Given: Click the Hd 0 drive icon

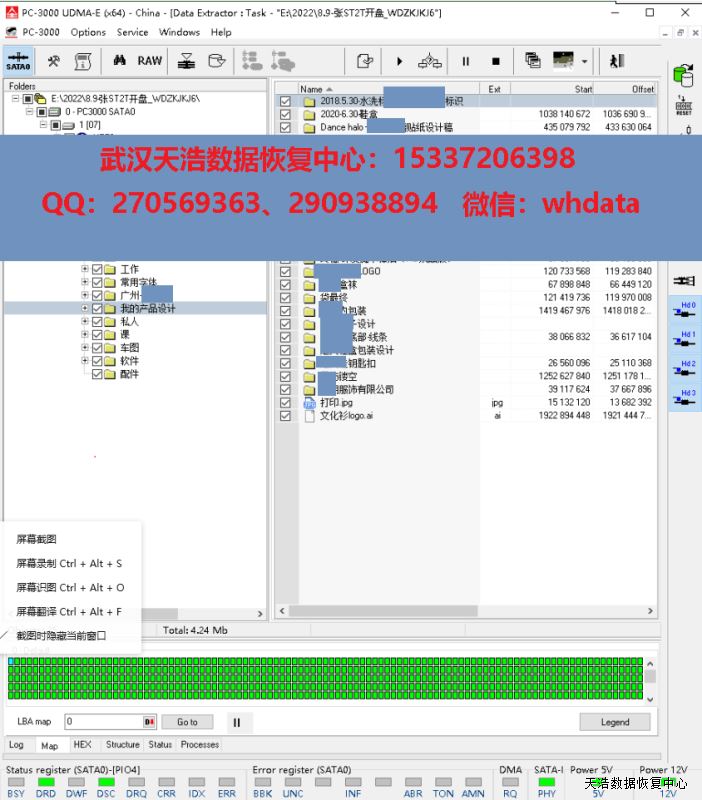Looking at the screenshot, I should 686,311.
